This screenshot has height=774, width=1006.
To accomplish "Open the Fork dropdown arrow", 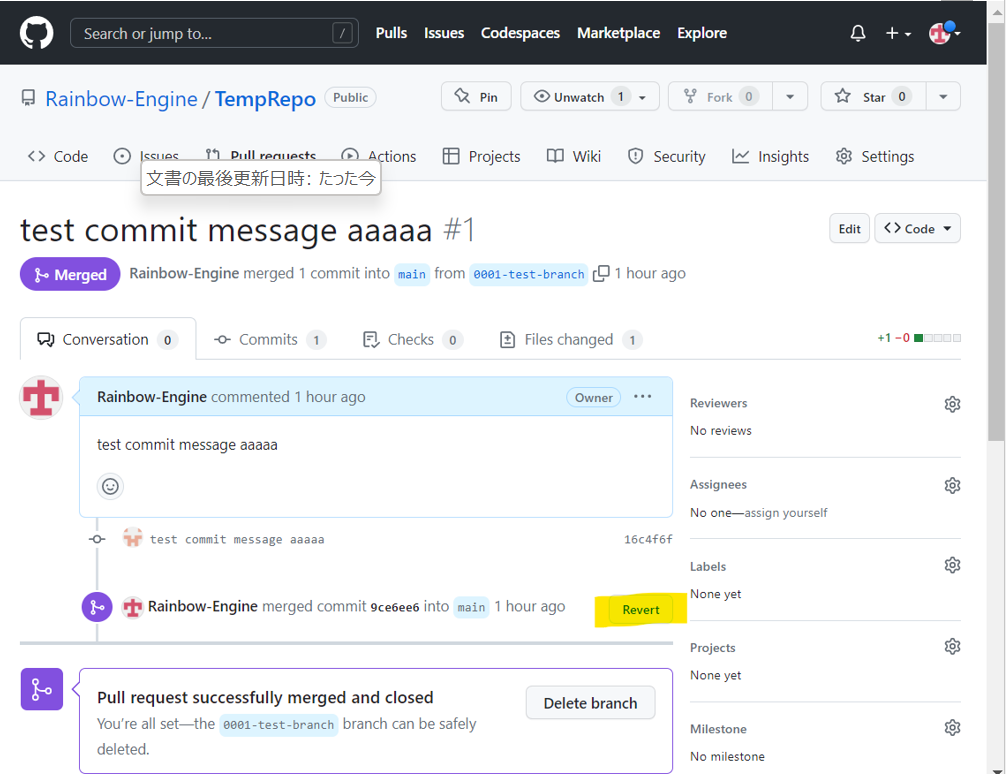I will pos(790,97).
